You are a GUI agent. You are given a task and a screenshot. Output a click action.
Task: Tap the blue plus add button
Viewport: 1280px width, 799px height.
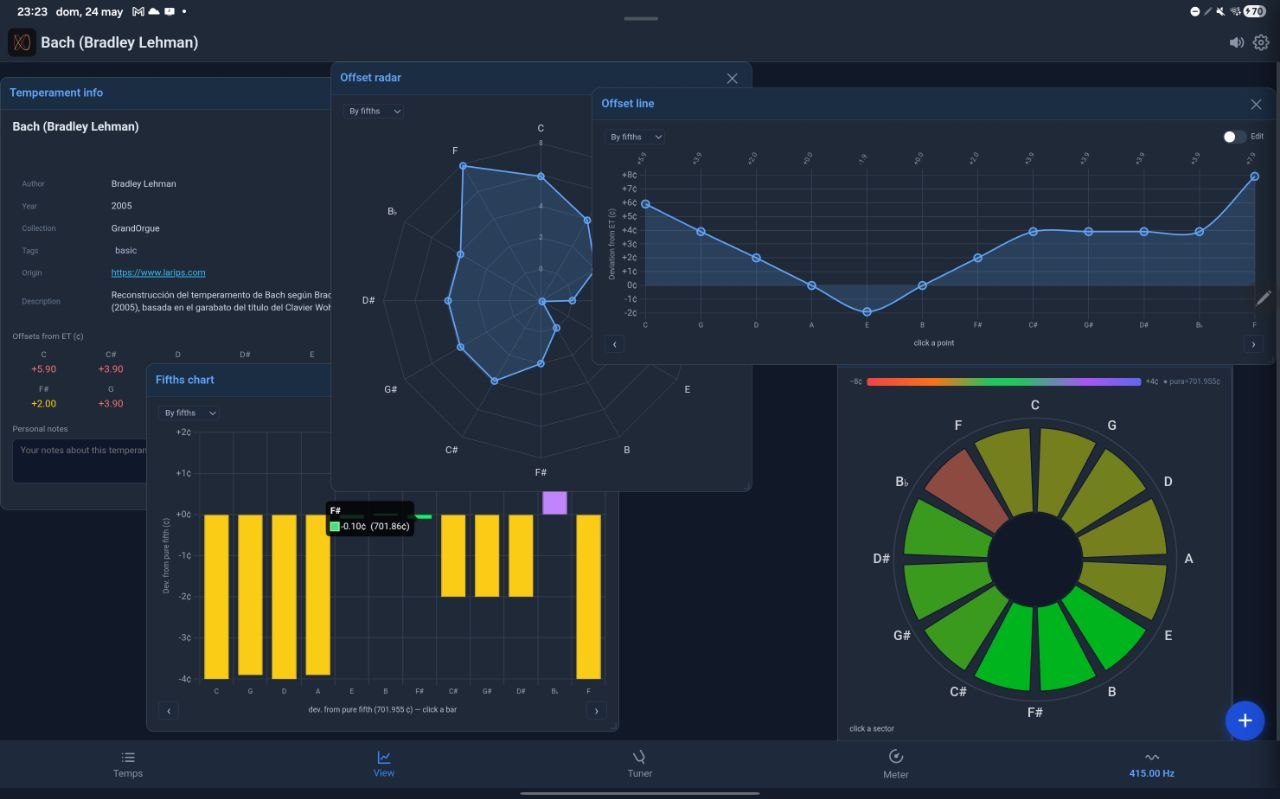click(x=1245, y=720)
